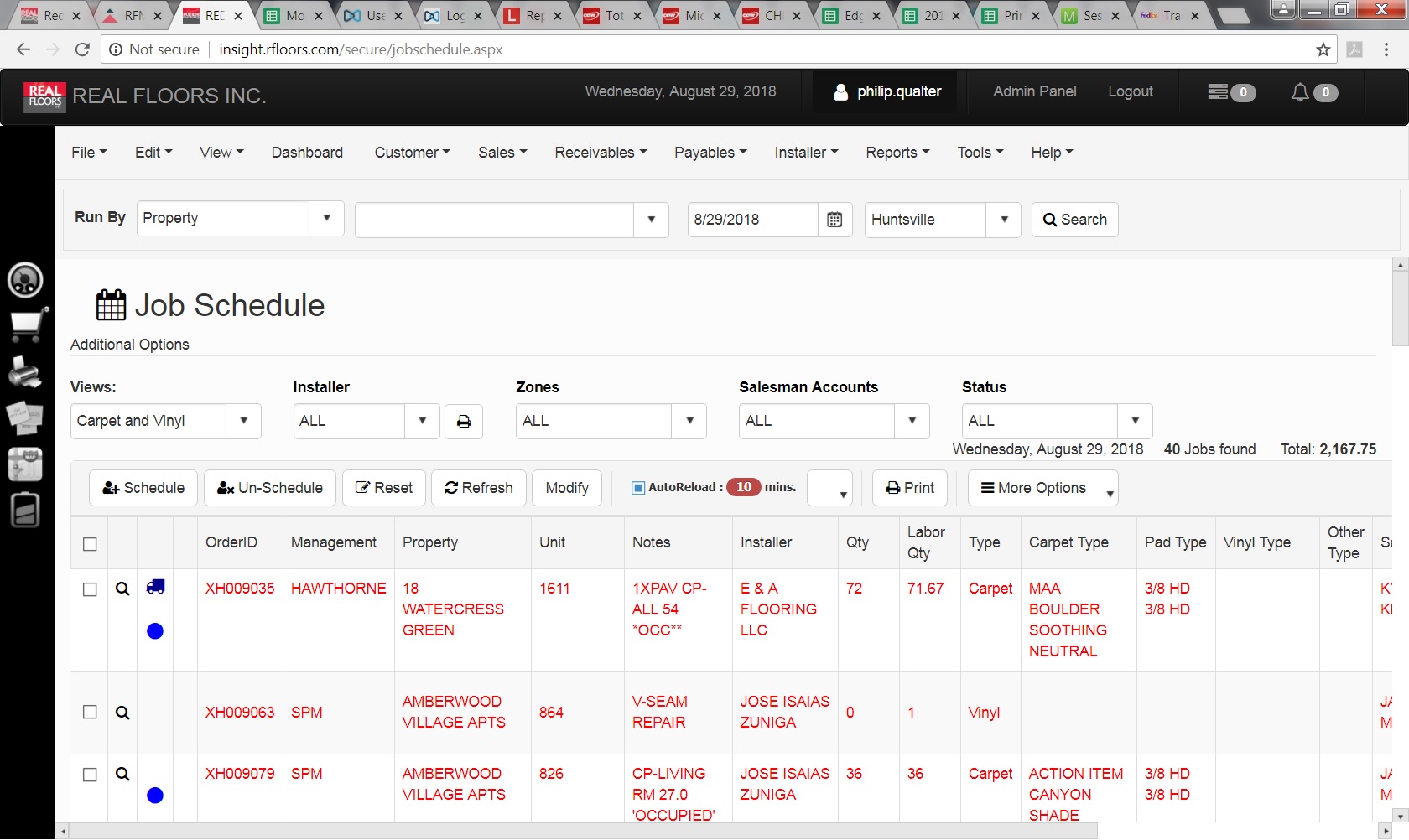Open the Installer menu
Screen dimensions: 1409x840
point(806,153)
